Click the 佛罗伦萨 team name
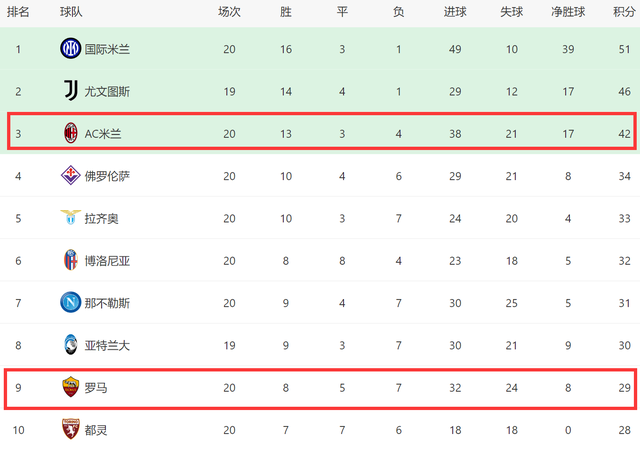The height and width of the screenshot is (450, 640). 106,176
